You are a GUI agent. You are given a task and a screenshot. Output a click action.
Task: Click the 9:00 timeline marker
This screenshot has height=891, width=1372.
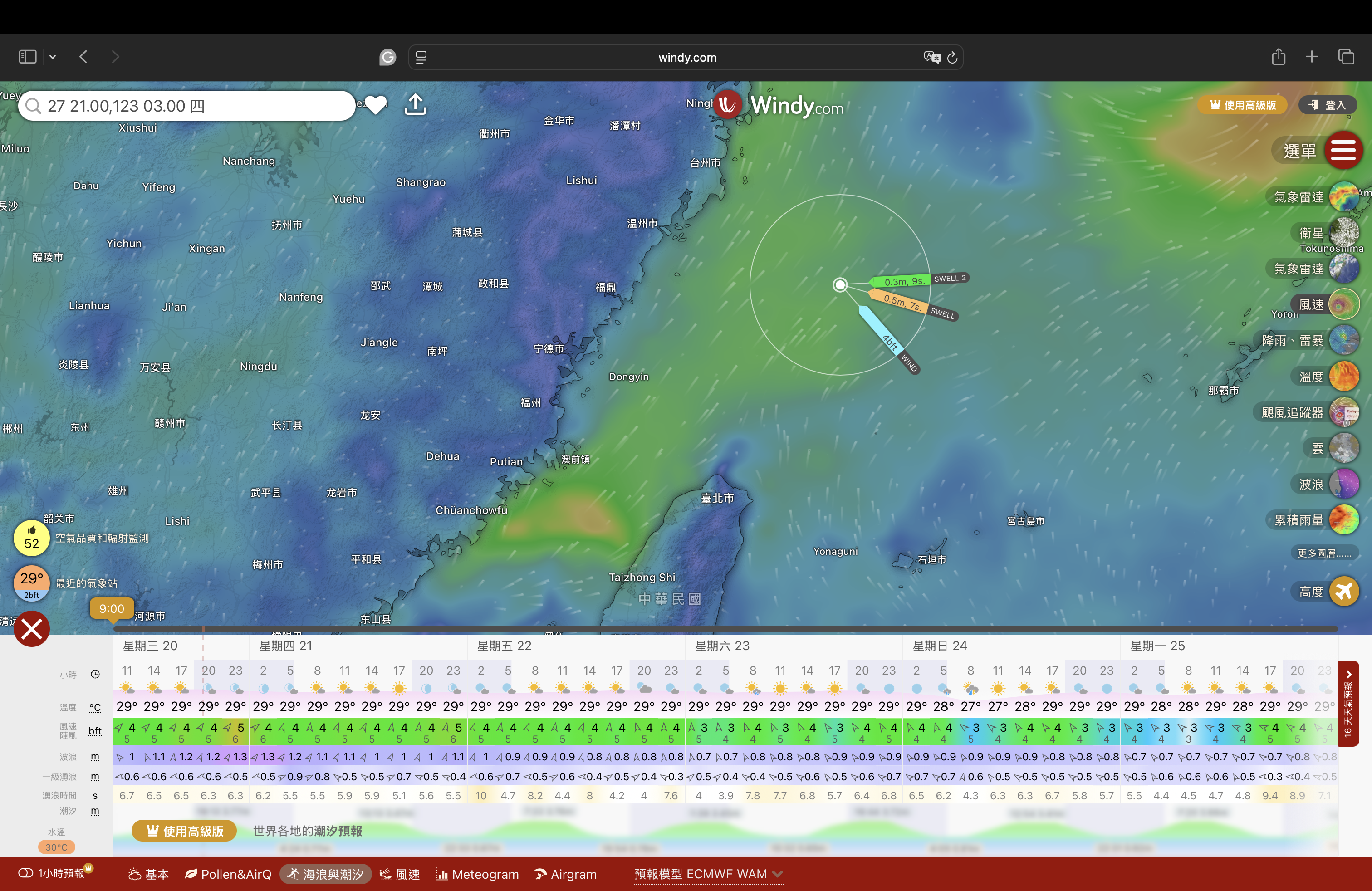[x=111, y=609]
